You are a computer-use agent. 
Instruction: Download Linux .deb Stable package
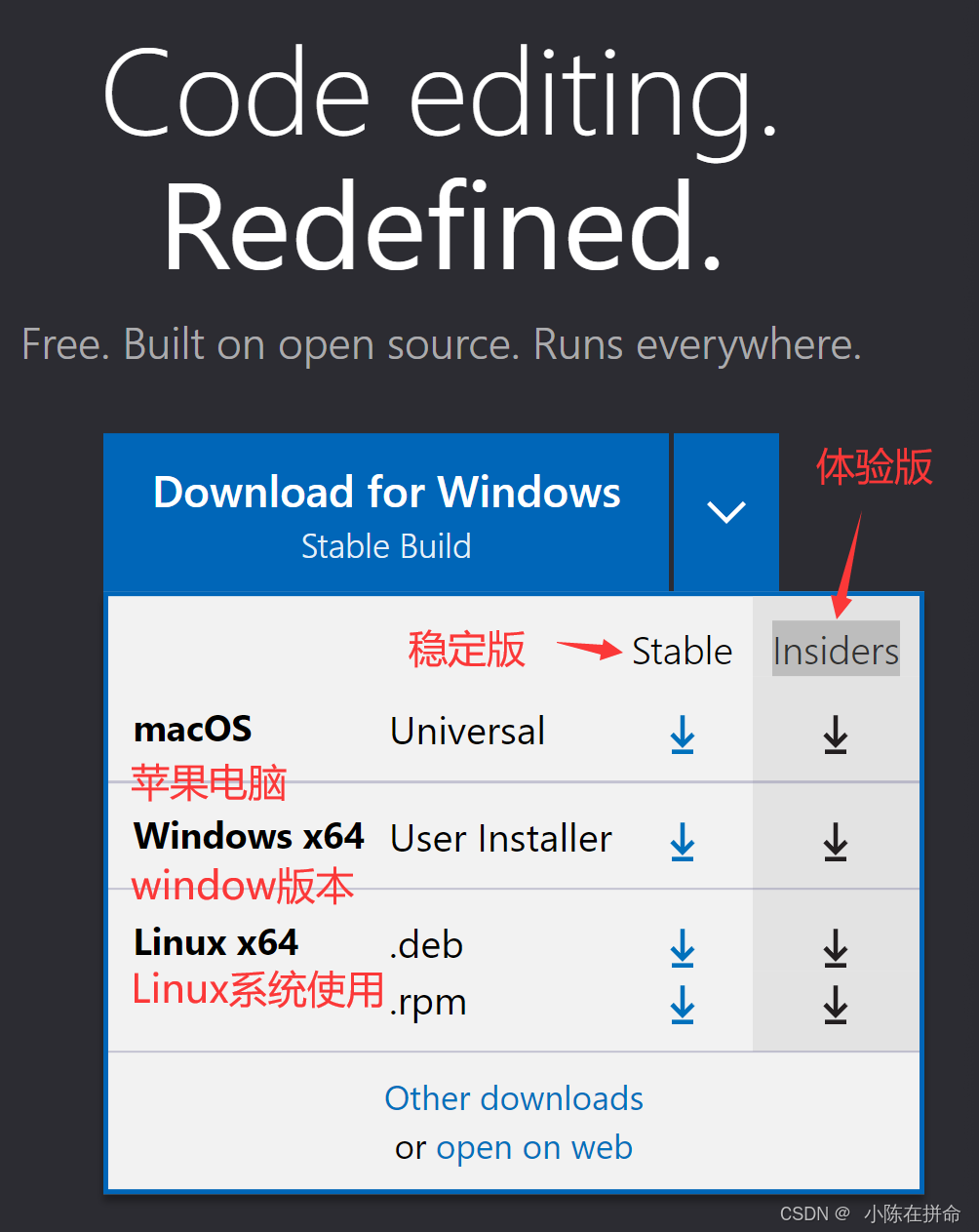[683, 947]
